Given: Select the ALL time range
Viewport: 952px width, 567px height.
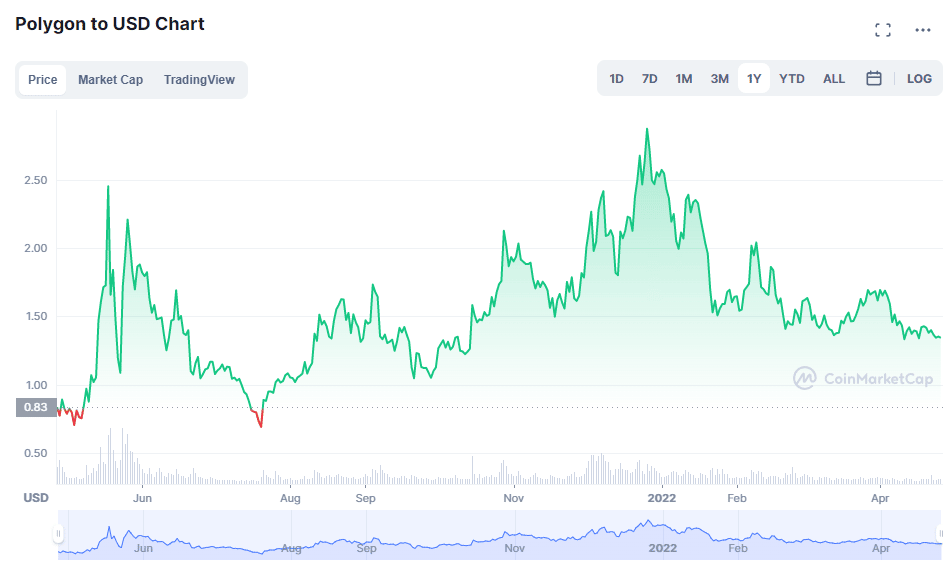Looking at the screenshot, I should tap(834, 79).
